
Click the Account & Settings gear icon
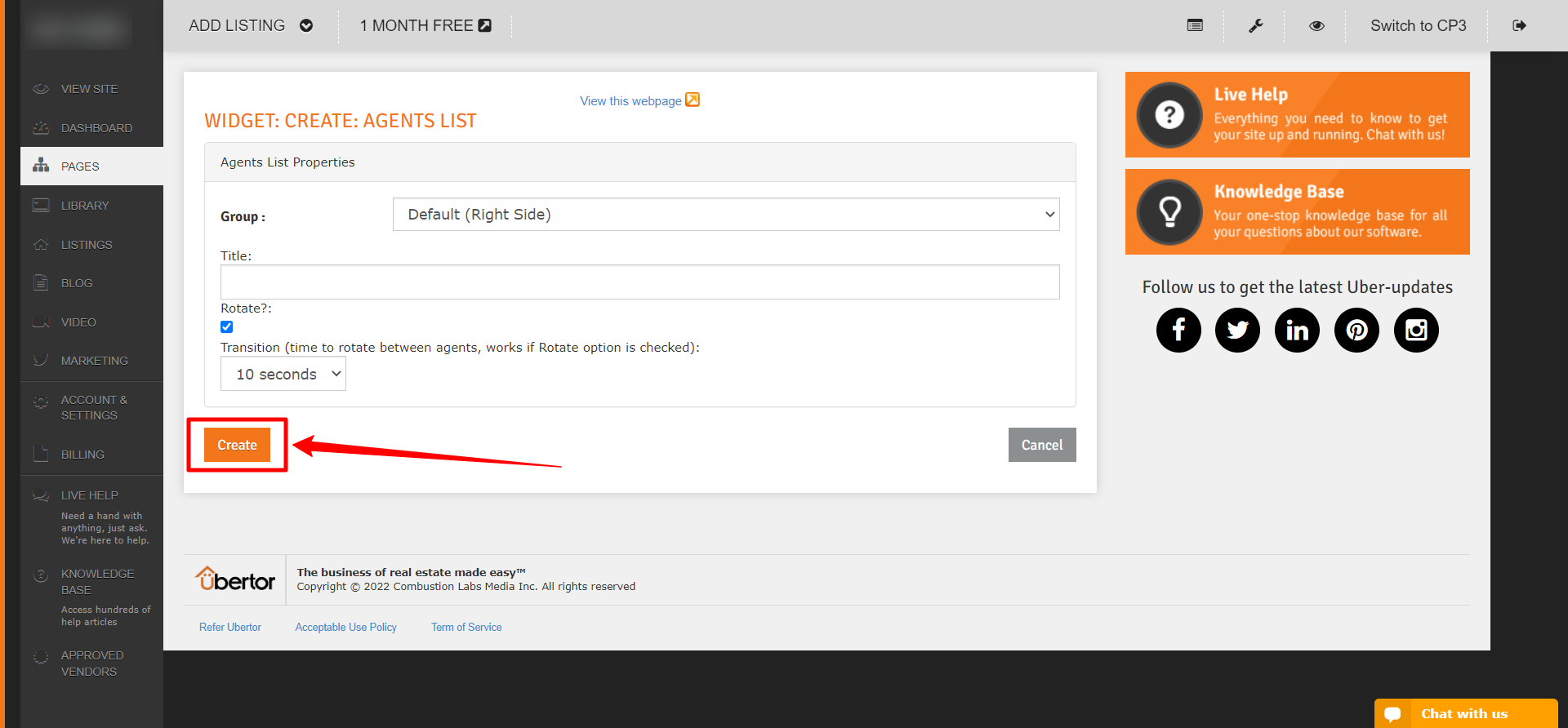coord(41,402)
